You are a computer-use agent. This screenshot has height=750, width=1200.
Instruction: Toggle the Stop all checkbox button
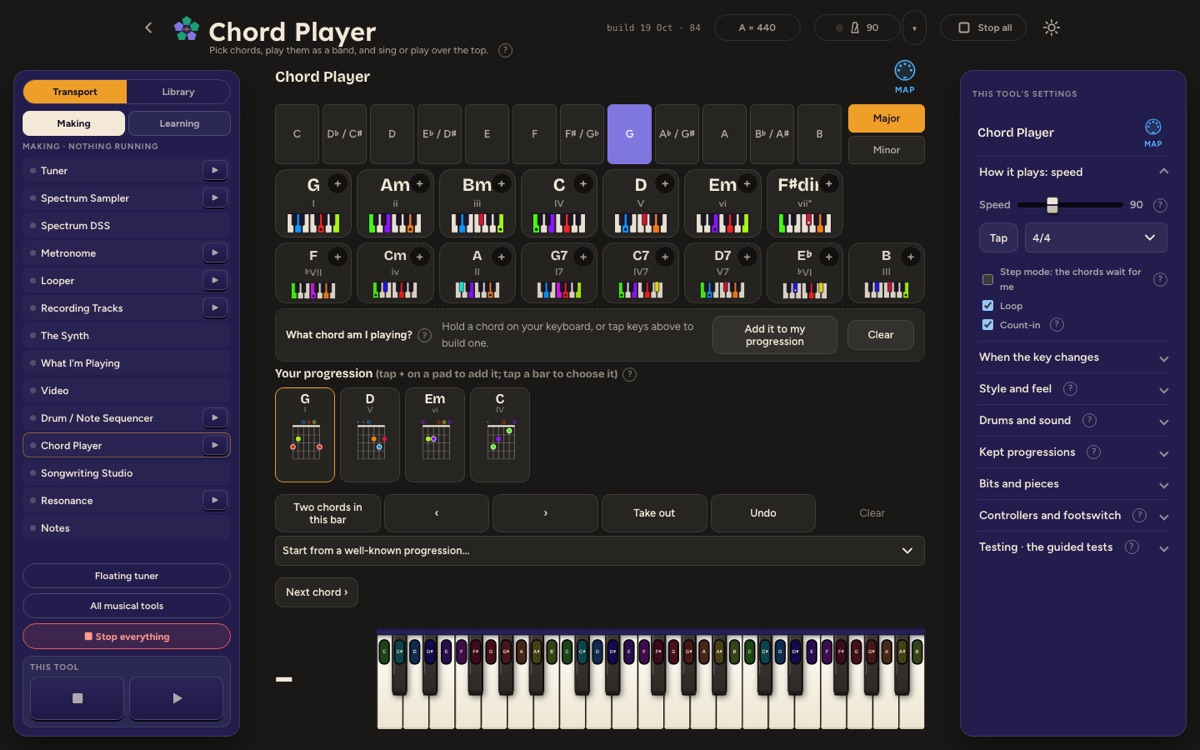(984, 28)
